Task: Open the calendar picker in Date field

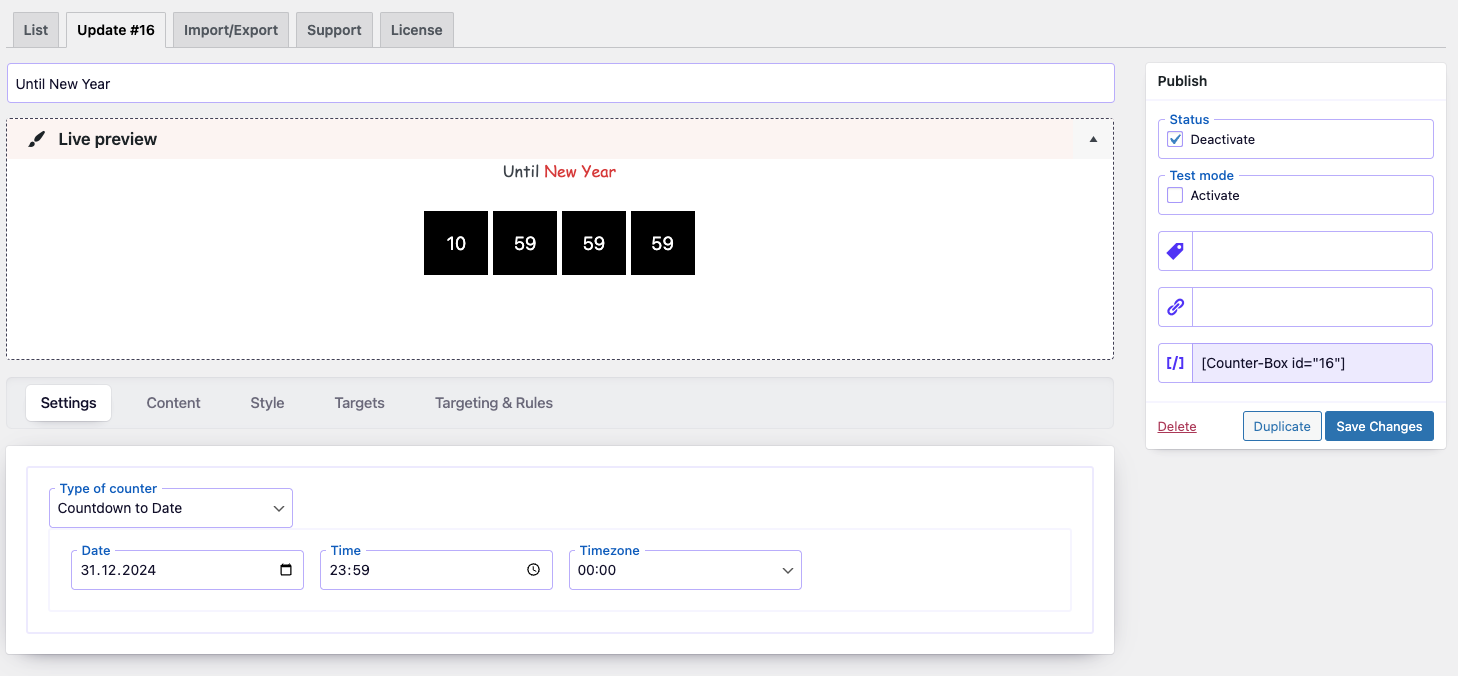Action: (x=286, y=570)
